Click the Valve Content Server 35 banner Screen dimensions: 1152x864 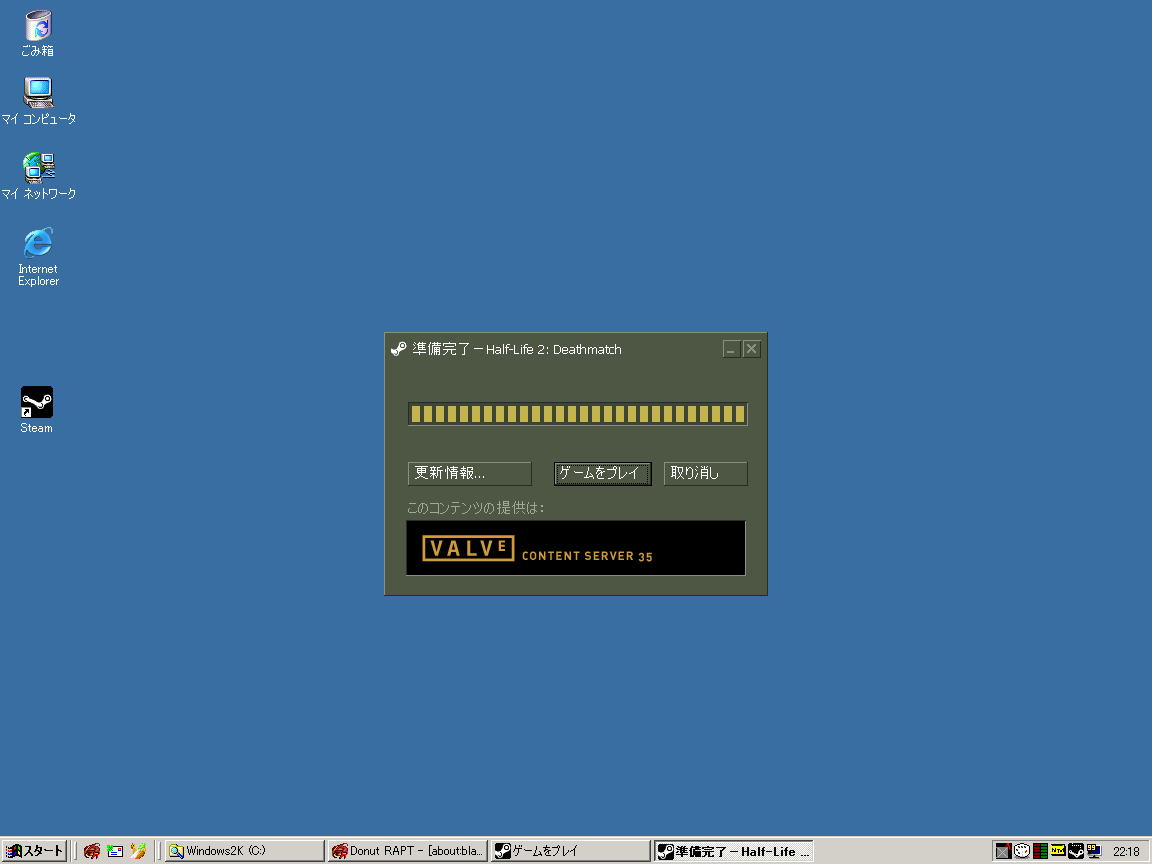pyautogui.click(x=576, y=548)
